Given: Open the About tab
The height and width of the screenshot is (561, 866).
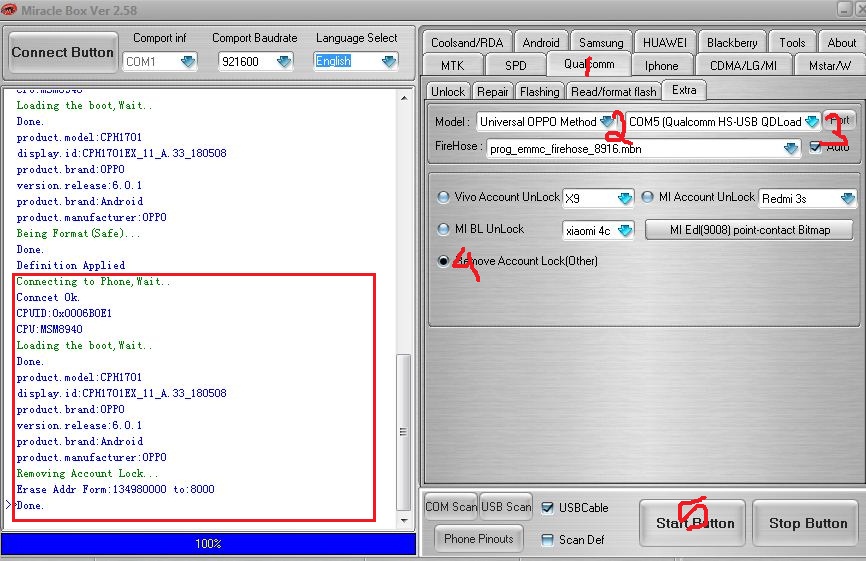Looking at the screenshot, I should 841,43.
